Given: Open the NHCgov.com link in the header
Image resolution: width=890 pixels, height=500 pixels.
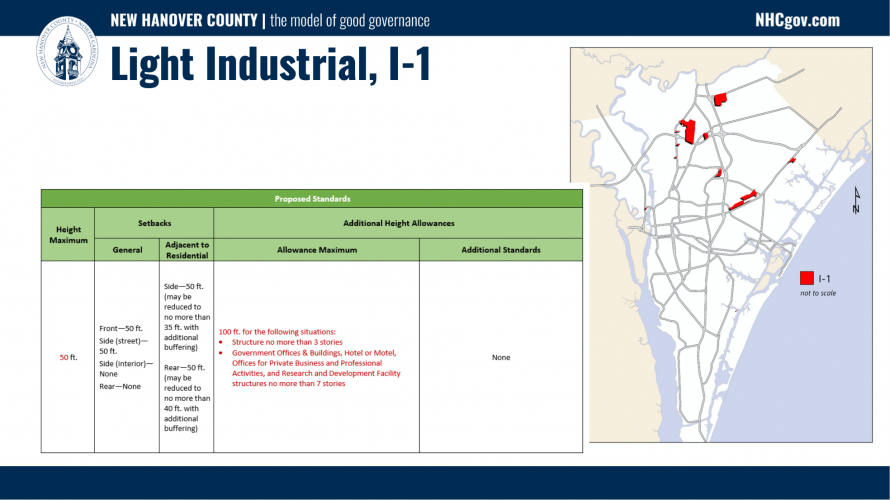Looking at the screenshot, I should pyautogui.click(x=797, y=20).
